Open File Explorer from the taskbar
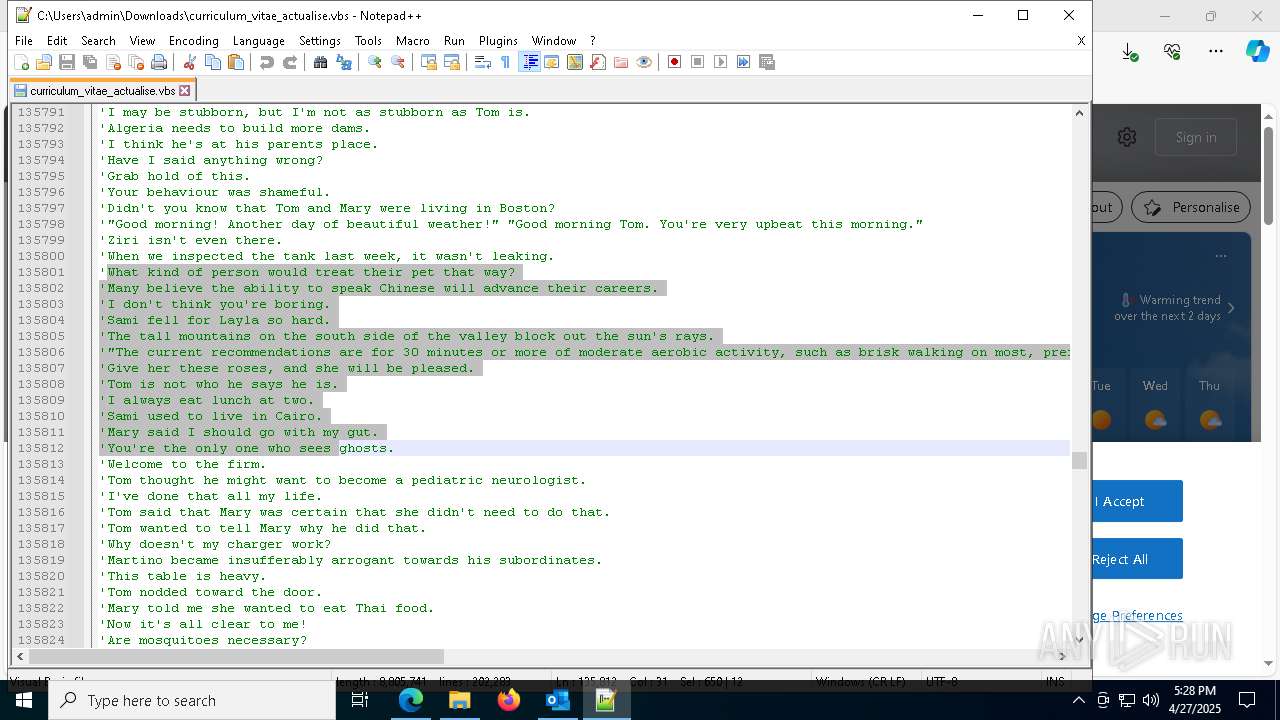1280x720 pixels. pyautogui.click(x=460, y=700)
